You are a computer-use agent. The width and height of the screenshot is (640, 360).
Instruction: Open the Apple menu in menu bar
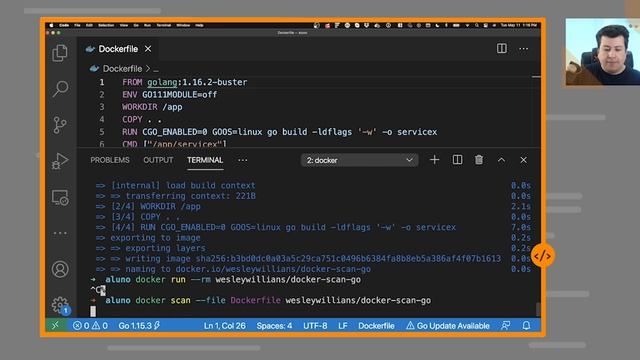[x=51, y=25]
